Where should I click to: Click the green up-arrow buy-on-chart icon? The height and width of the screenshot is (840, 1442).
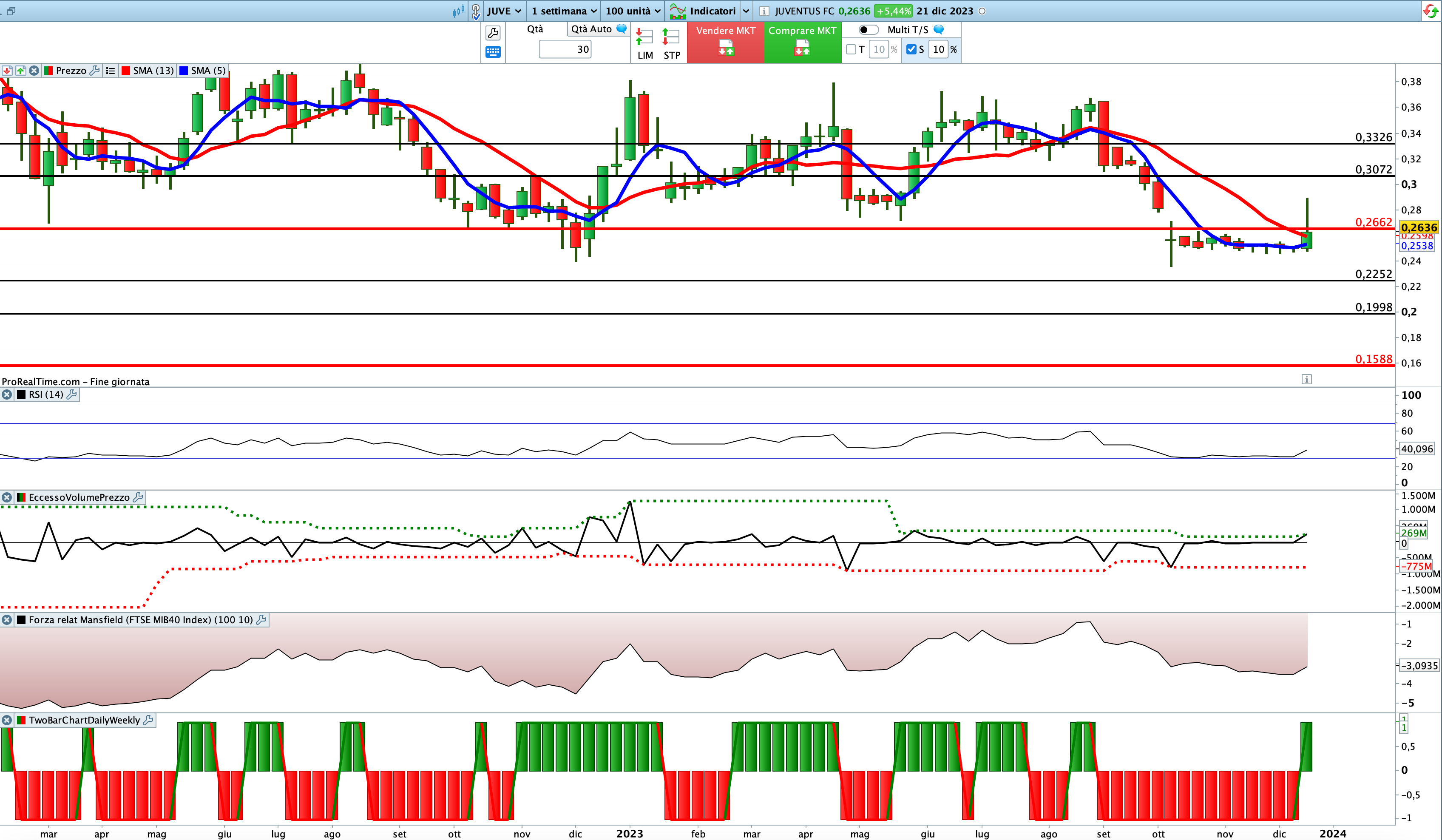pos(20,71)
